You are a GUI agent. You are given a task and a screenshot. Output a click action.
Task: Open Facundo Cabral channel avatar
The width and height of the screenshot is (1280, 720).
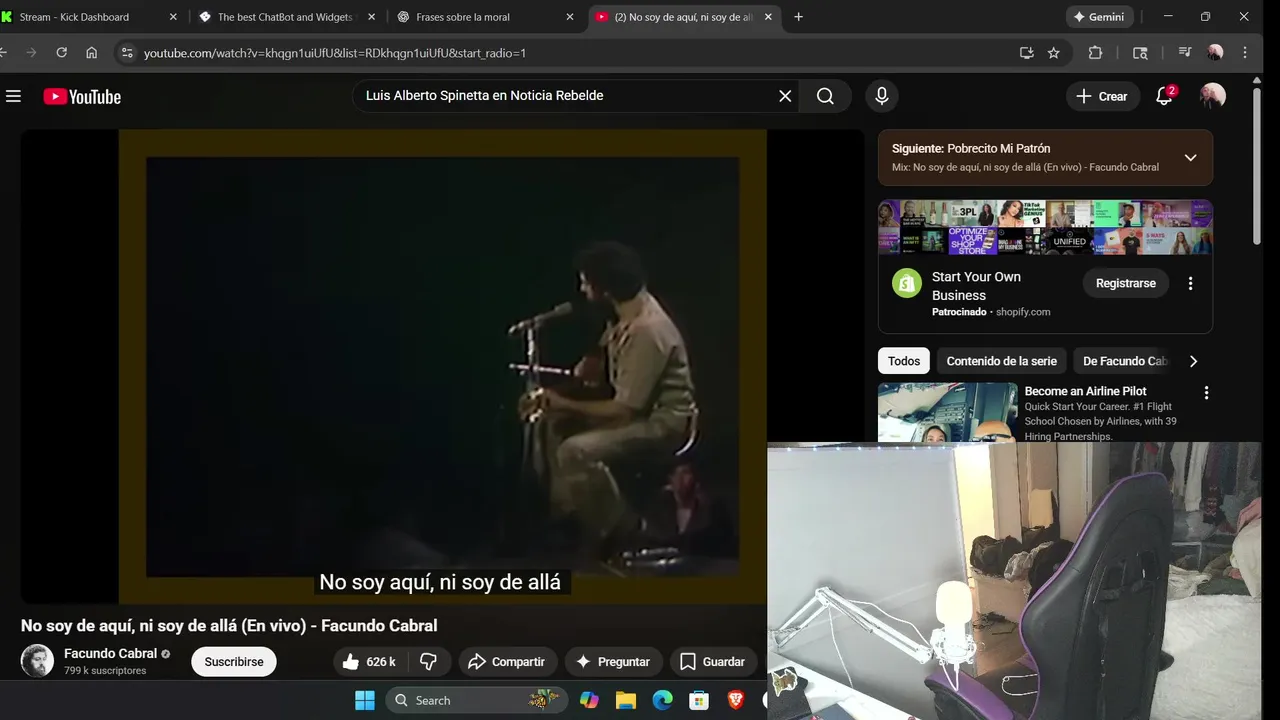38,661
